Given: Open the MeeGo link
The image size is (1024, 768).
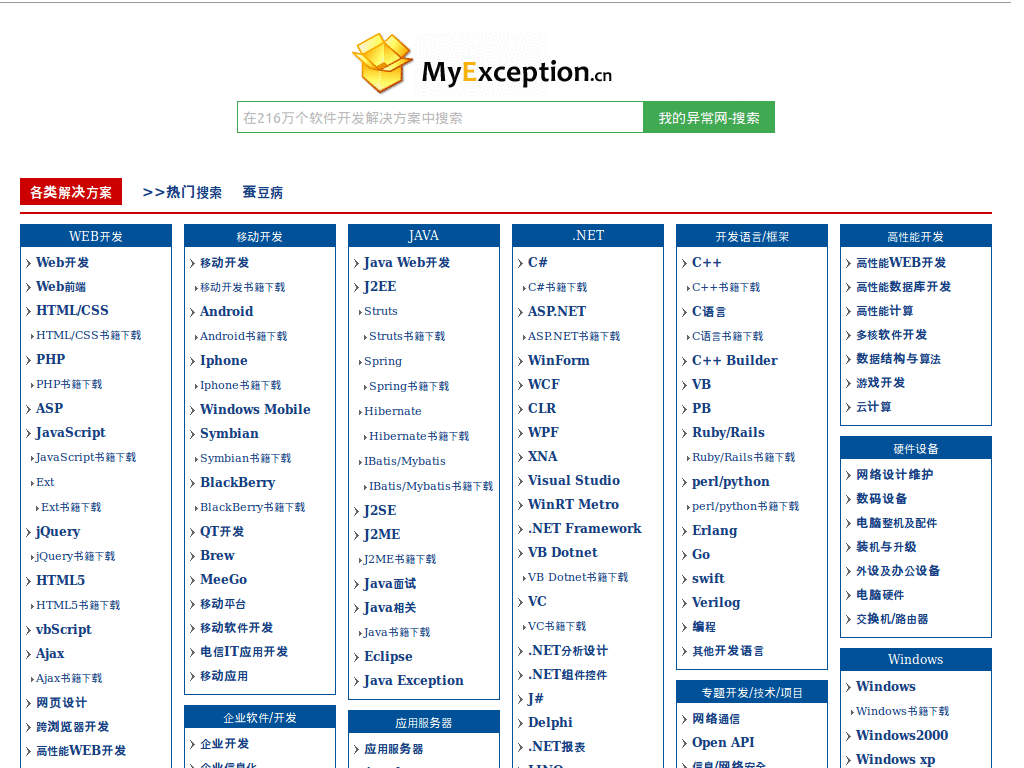Looking at the screenshot, I should coord(223,580).
